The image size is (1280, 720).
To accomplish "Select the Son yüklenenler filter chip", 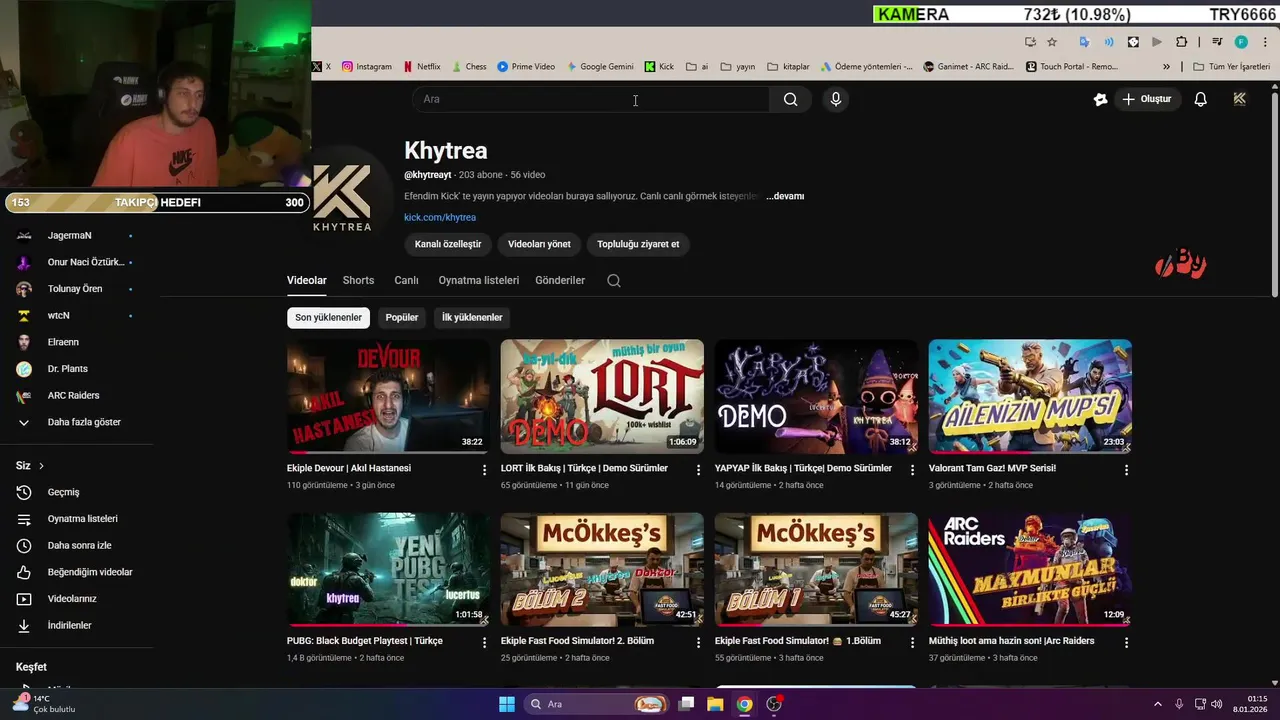I will (x=328, y=317).
